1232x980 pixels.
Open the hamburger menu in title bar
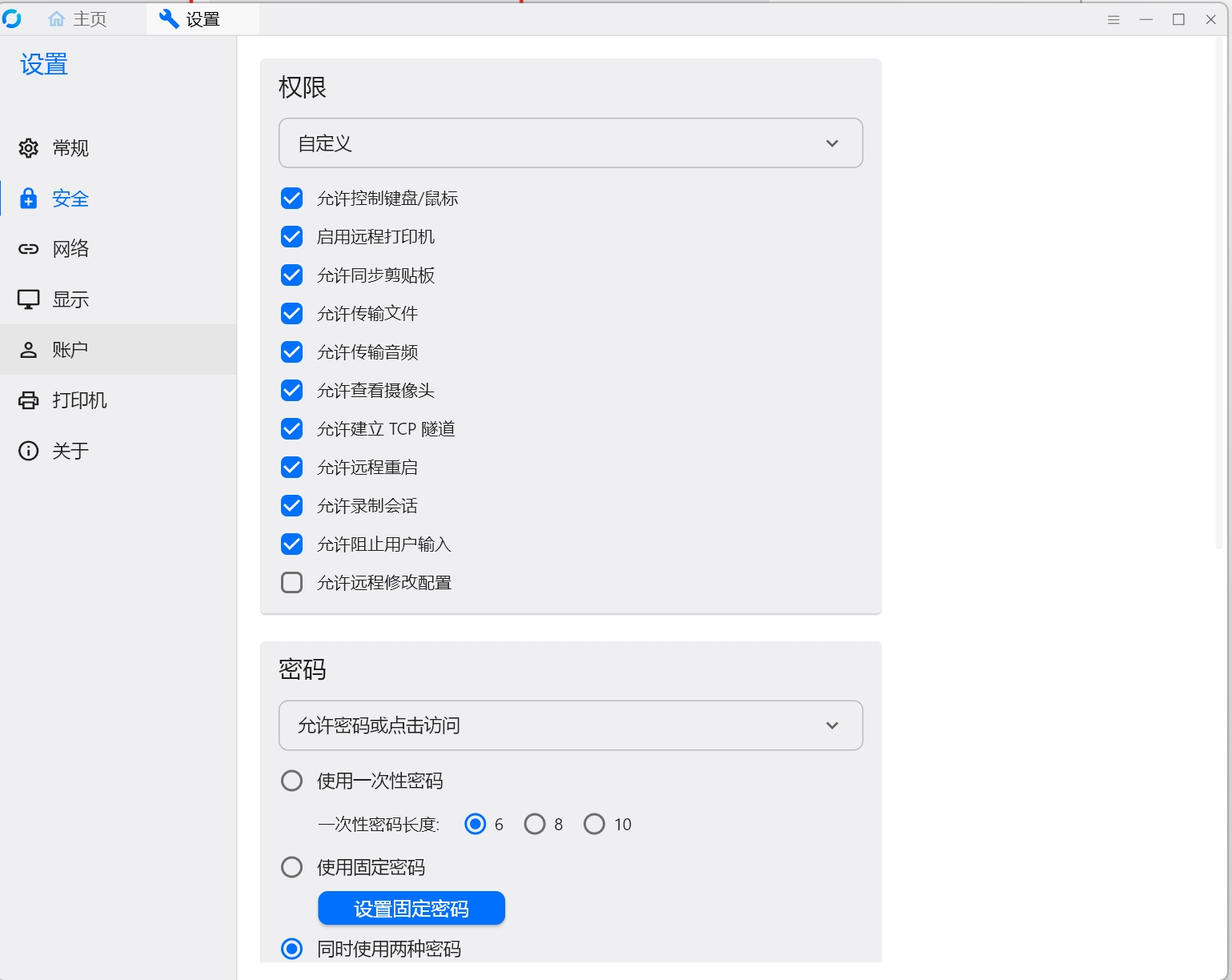1114,20
